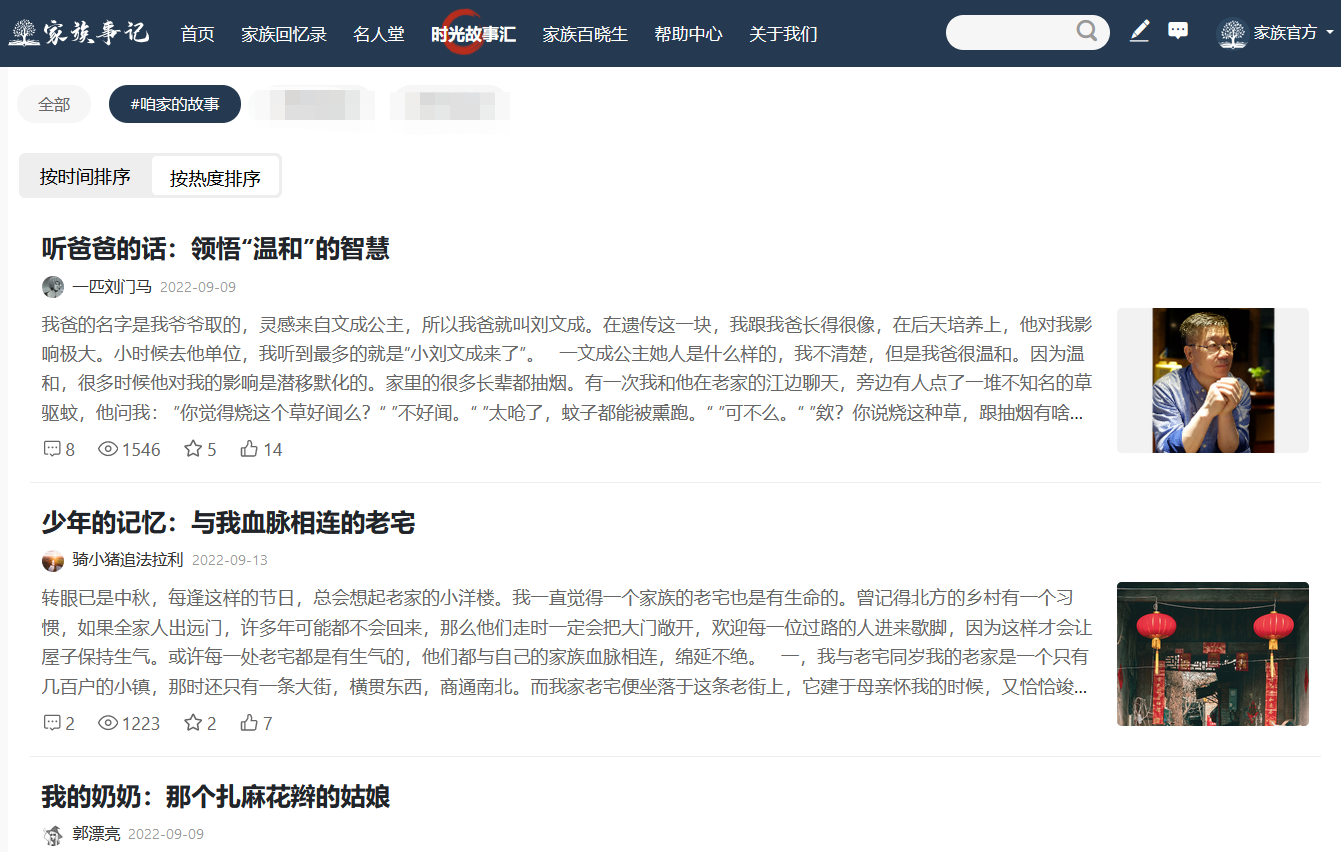Expand the 家族官方 account dropdown arrow
The image size is (1341, 852).
point(1330,33)
